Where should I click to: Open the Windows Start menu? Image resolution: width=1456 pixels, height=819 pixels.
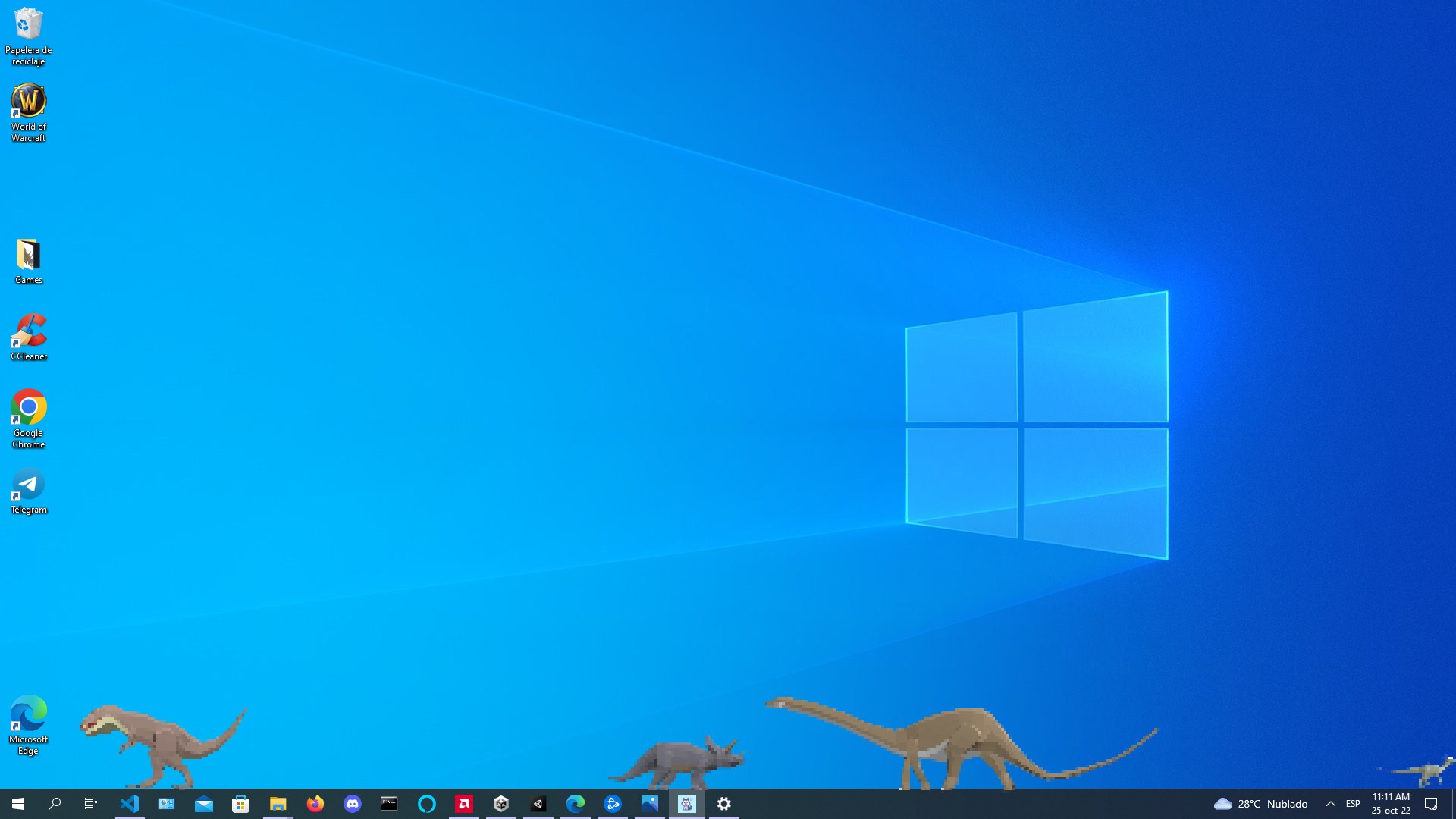(18, 804)
